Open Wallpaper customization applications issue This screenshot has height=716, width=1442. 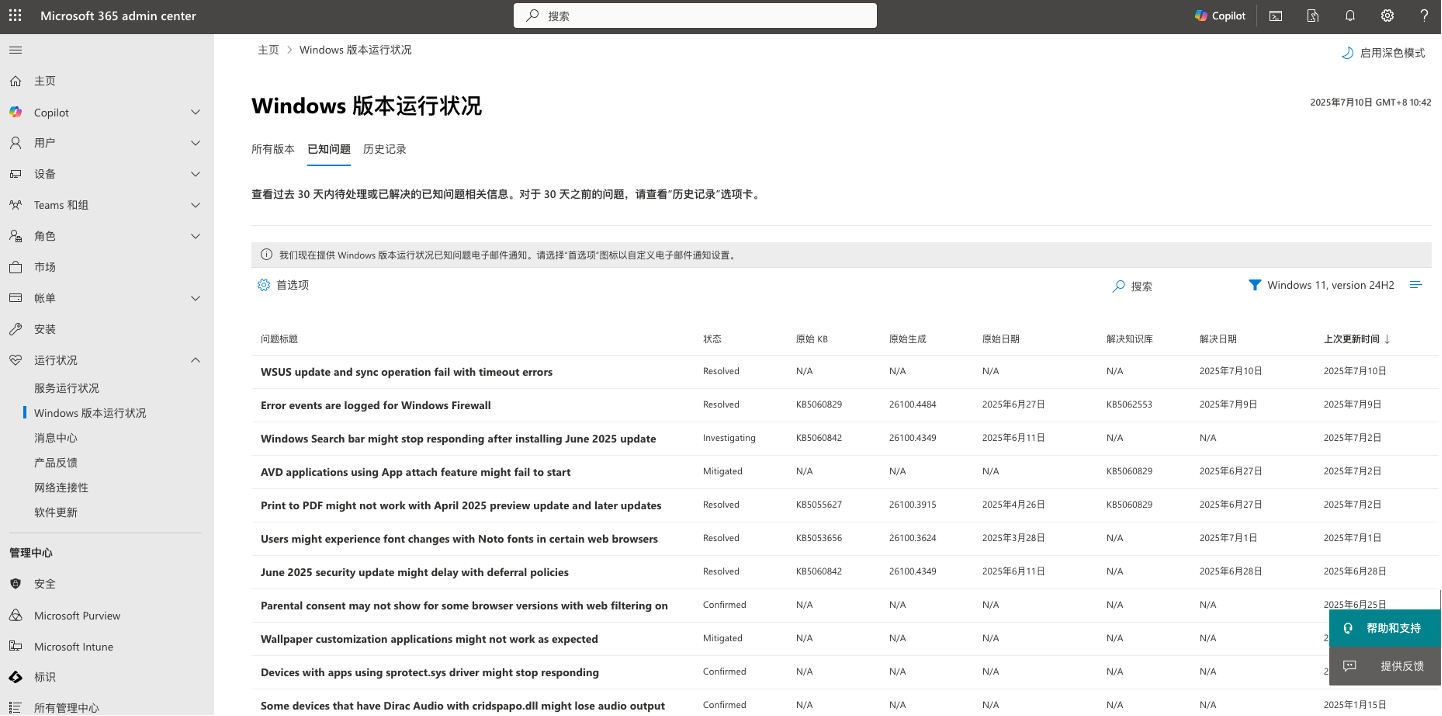point(429,639)
